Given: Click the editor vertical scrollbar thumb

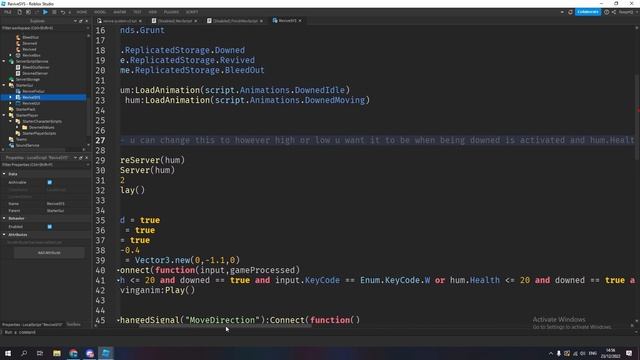Looking at the screenshot, I should [x=638, y=118].
